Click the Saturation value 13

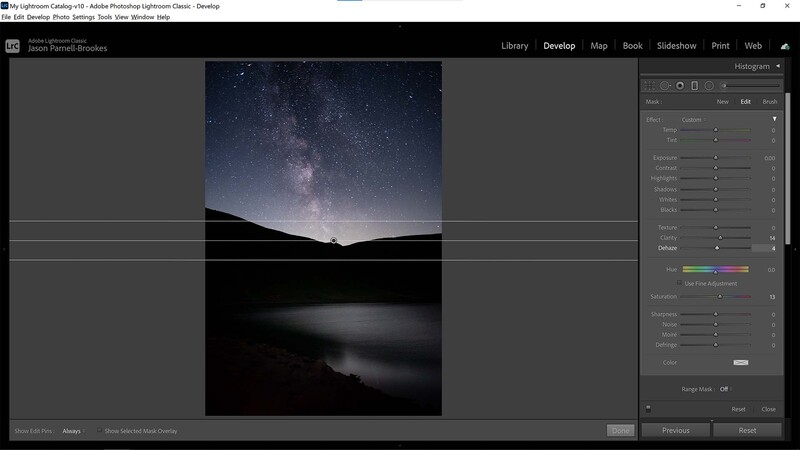(x=772, y=296)
